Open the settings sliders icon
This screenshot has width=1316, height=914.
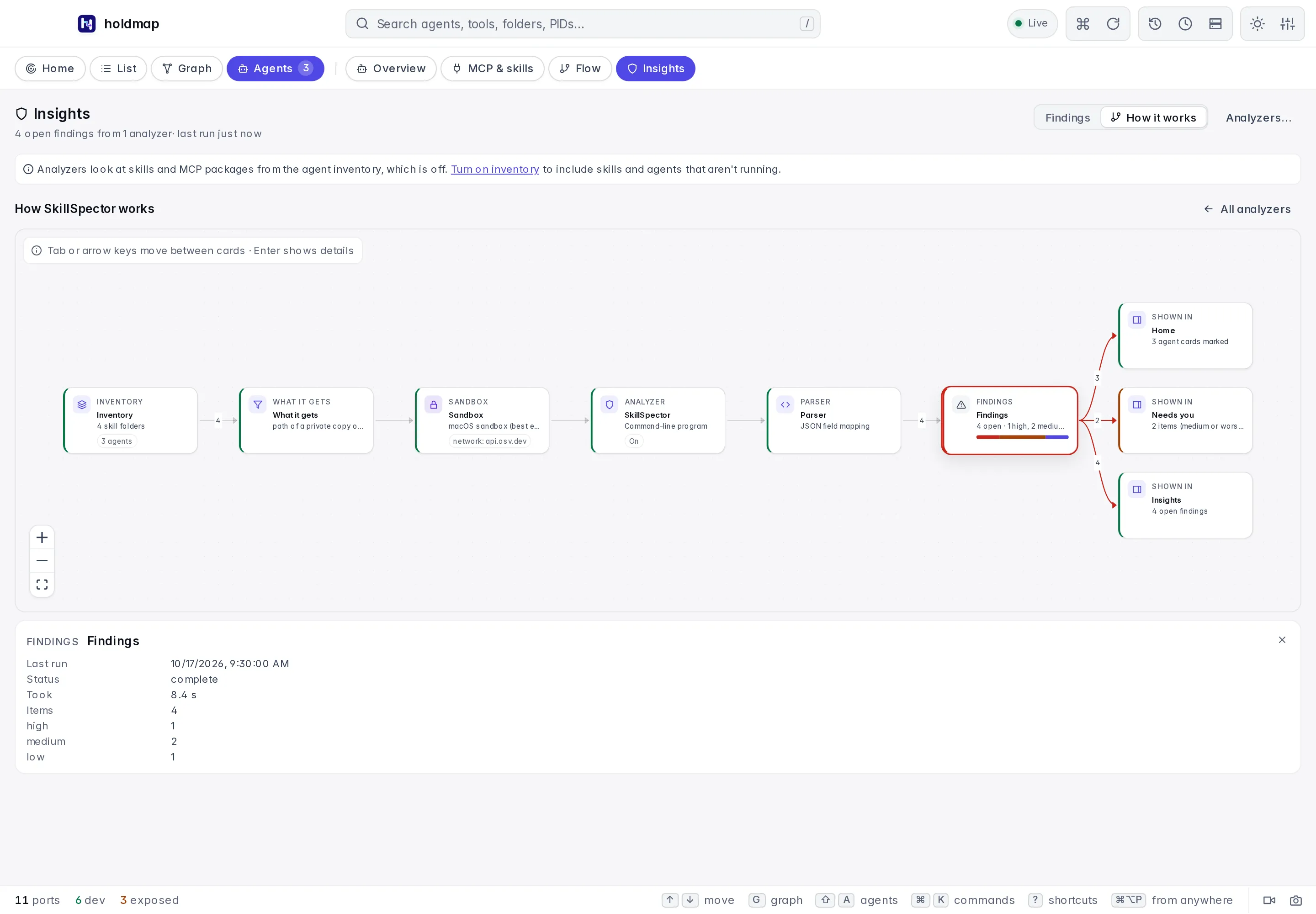coord(1287,23)
